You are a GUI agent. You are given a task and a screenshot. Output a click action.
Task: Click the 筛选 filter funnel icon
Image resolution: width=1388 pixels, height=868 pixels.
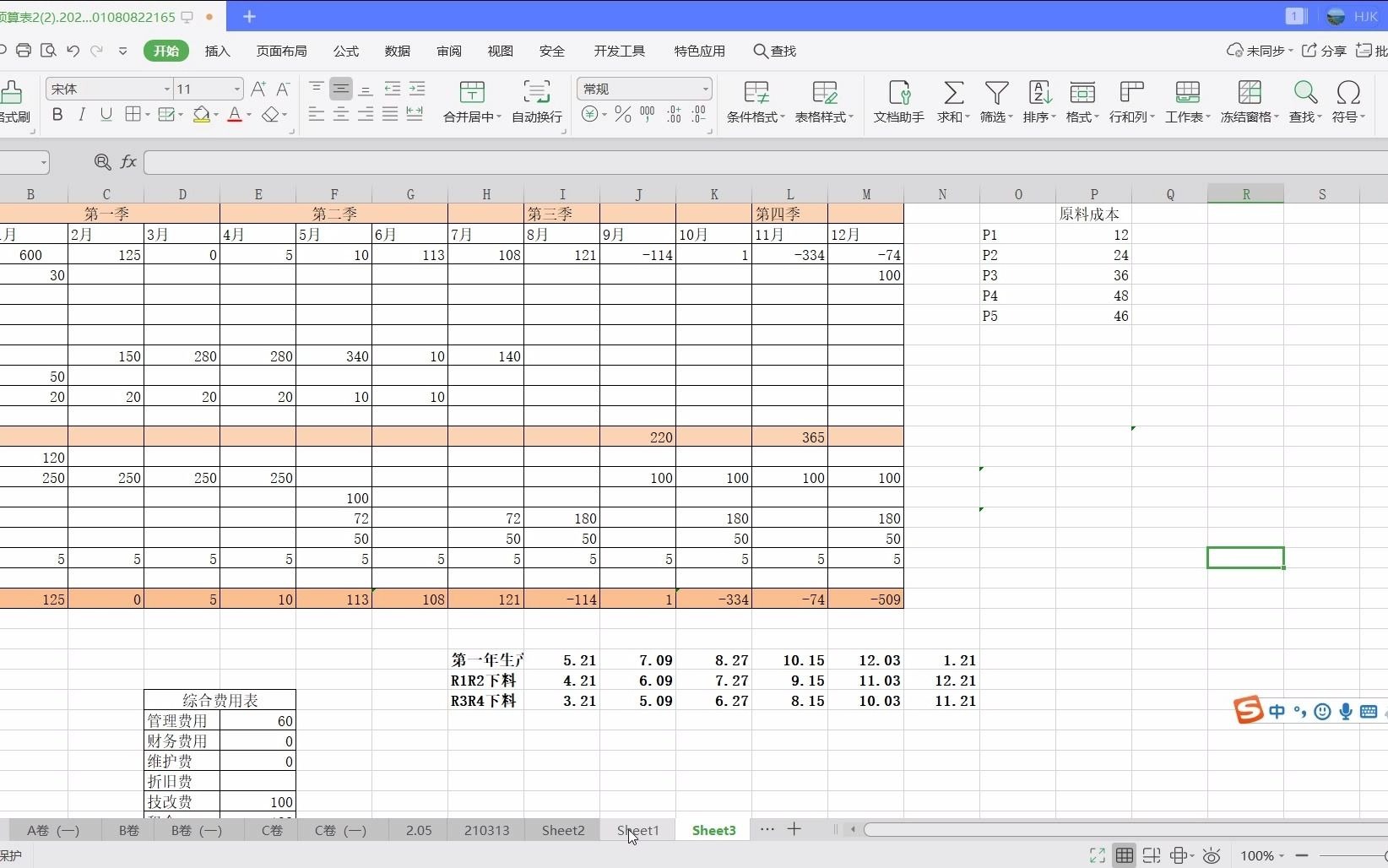point(996,92)
